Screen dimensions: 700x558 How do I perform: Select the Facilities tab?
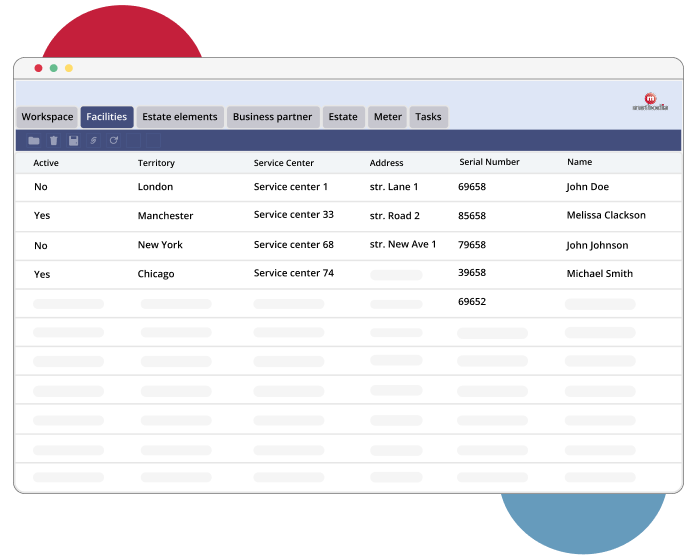point(107,117)
